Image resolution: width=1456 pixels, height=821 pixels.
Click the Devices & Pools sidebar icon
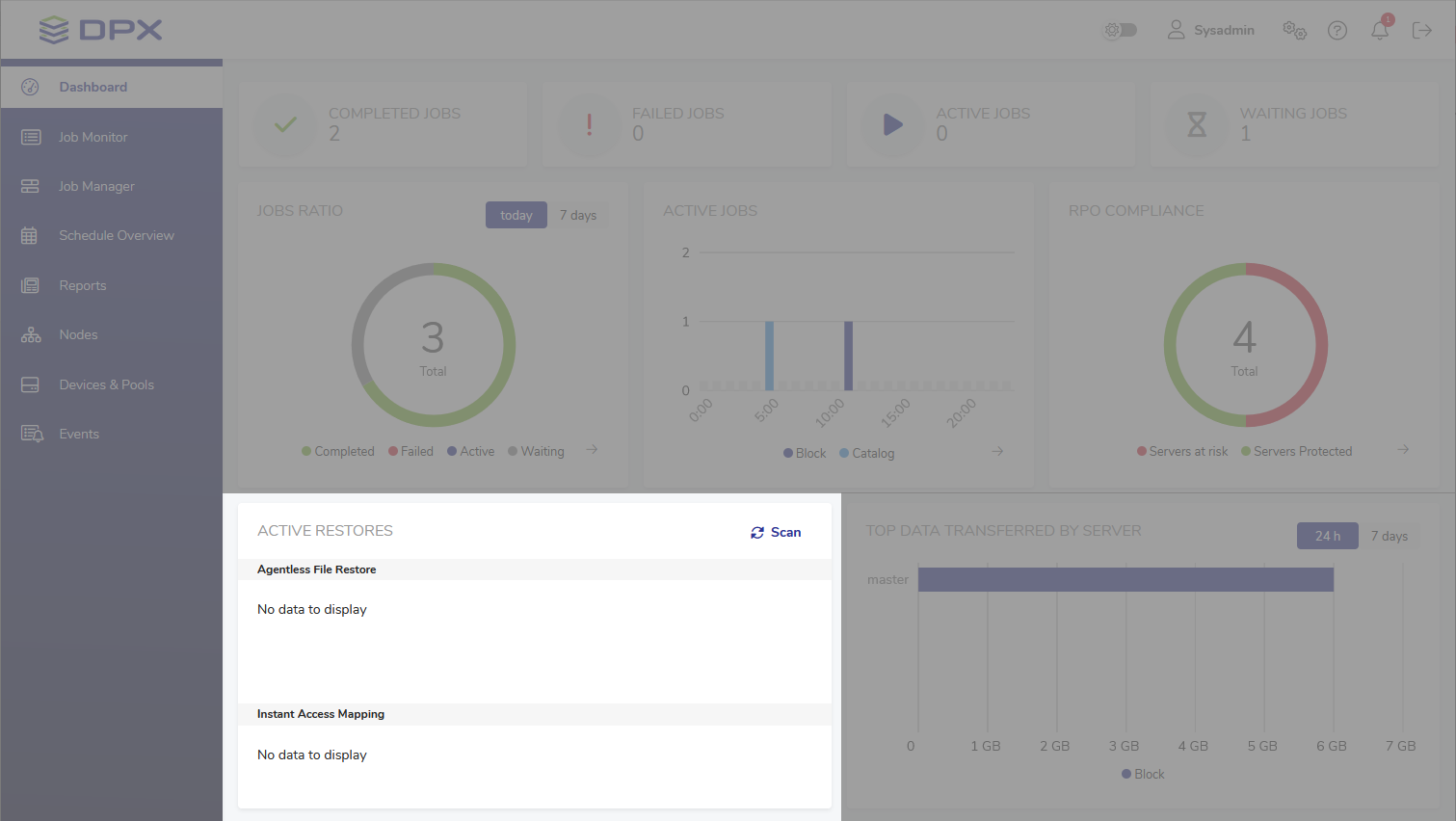tap(31, 385)
